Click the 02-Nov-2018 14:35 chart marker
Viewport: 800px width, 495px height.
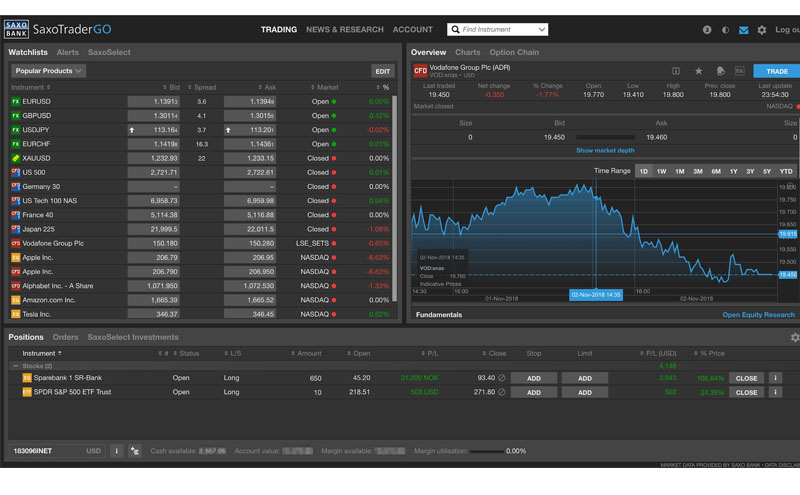(595, 295)
